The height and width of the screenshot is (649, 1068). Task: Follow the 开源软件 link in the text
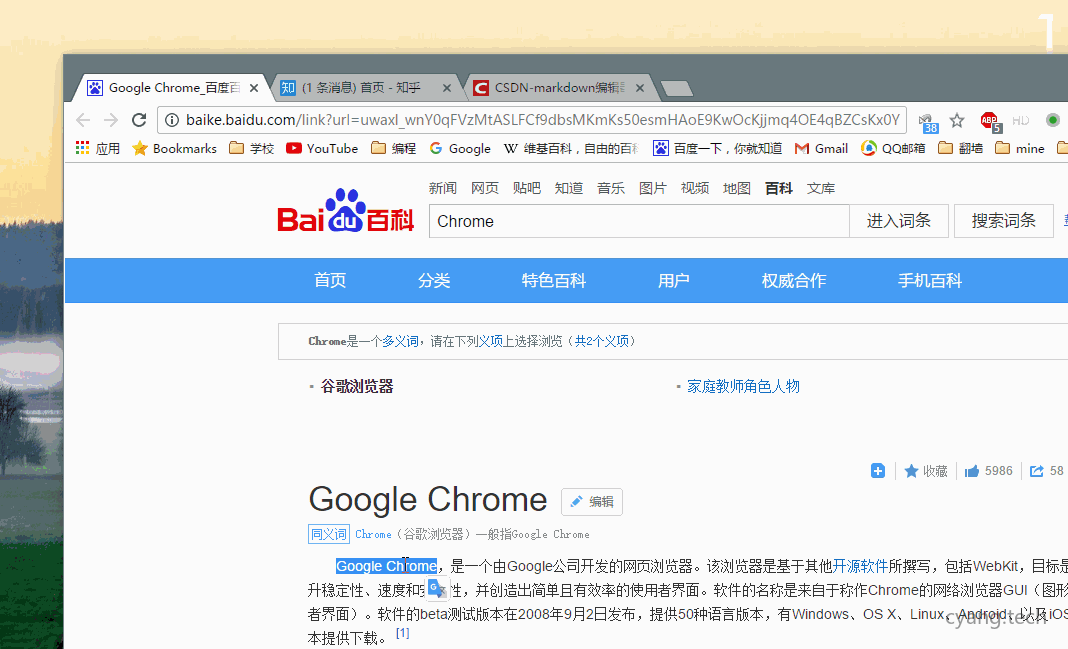pyautogui.click(x=859, y=565)
